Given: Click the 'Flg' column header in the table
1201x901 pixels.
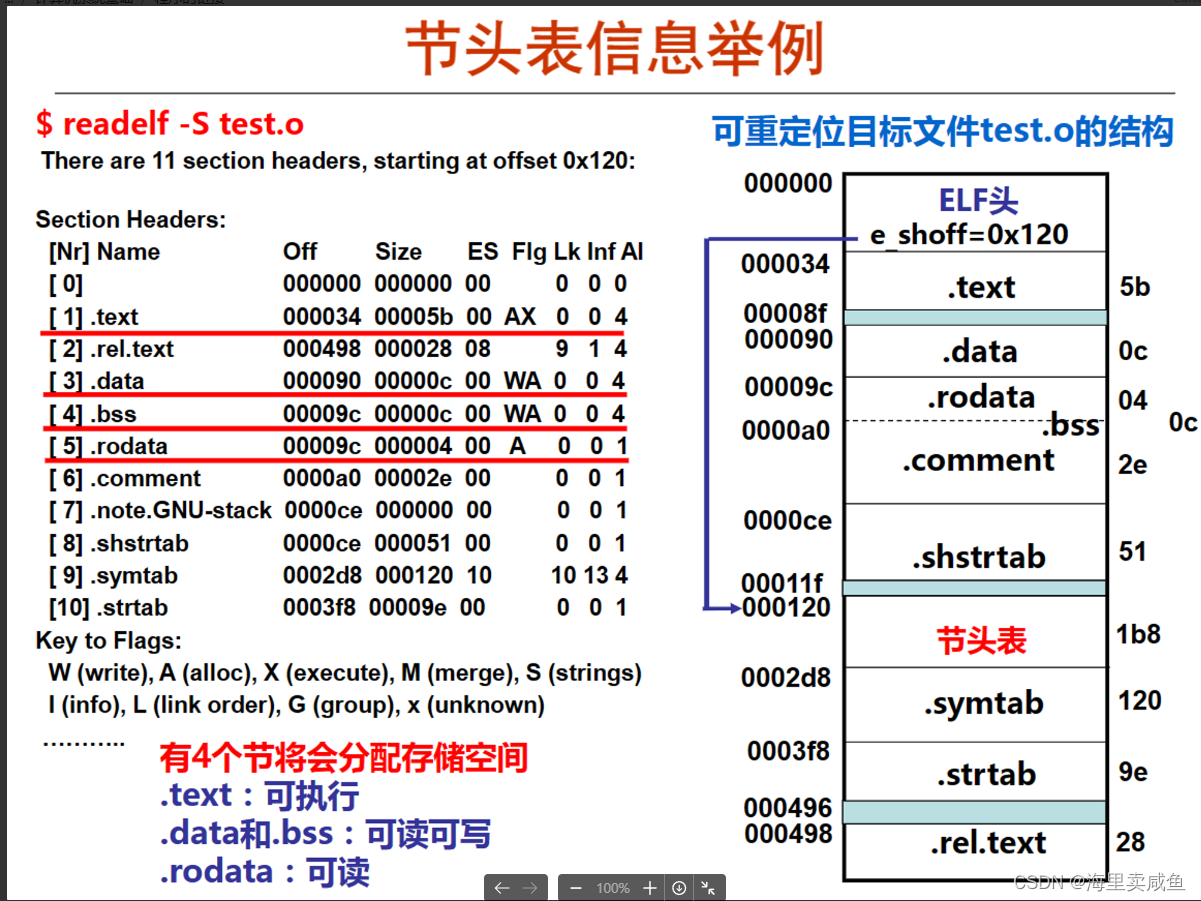Looking at the screenshot, I should (x=527, y=252).
